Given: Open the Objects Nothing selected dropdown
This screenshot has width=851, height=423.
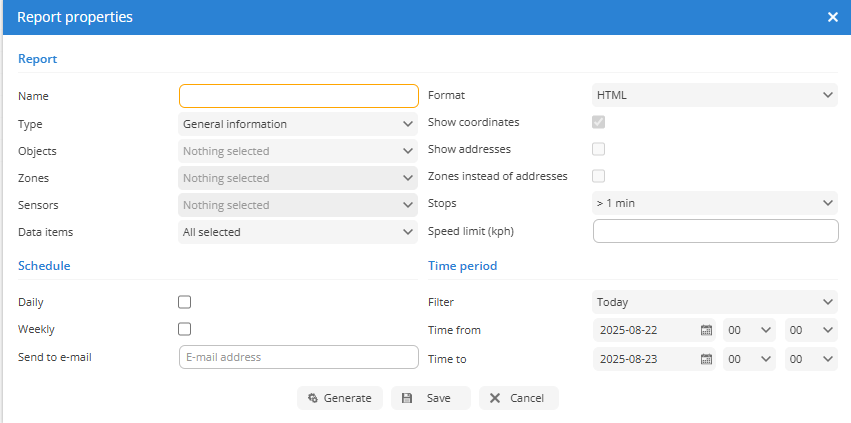Looking at the screenshot, I should point(298,151).
